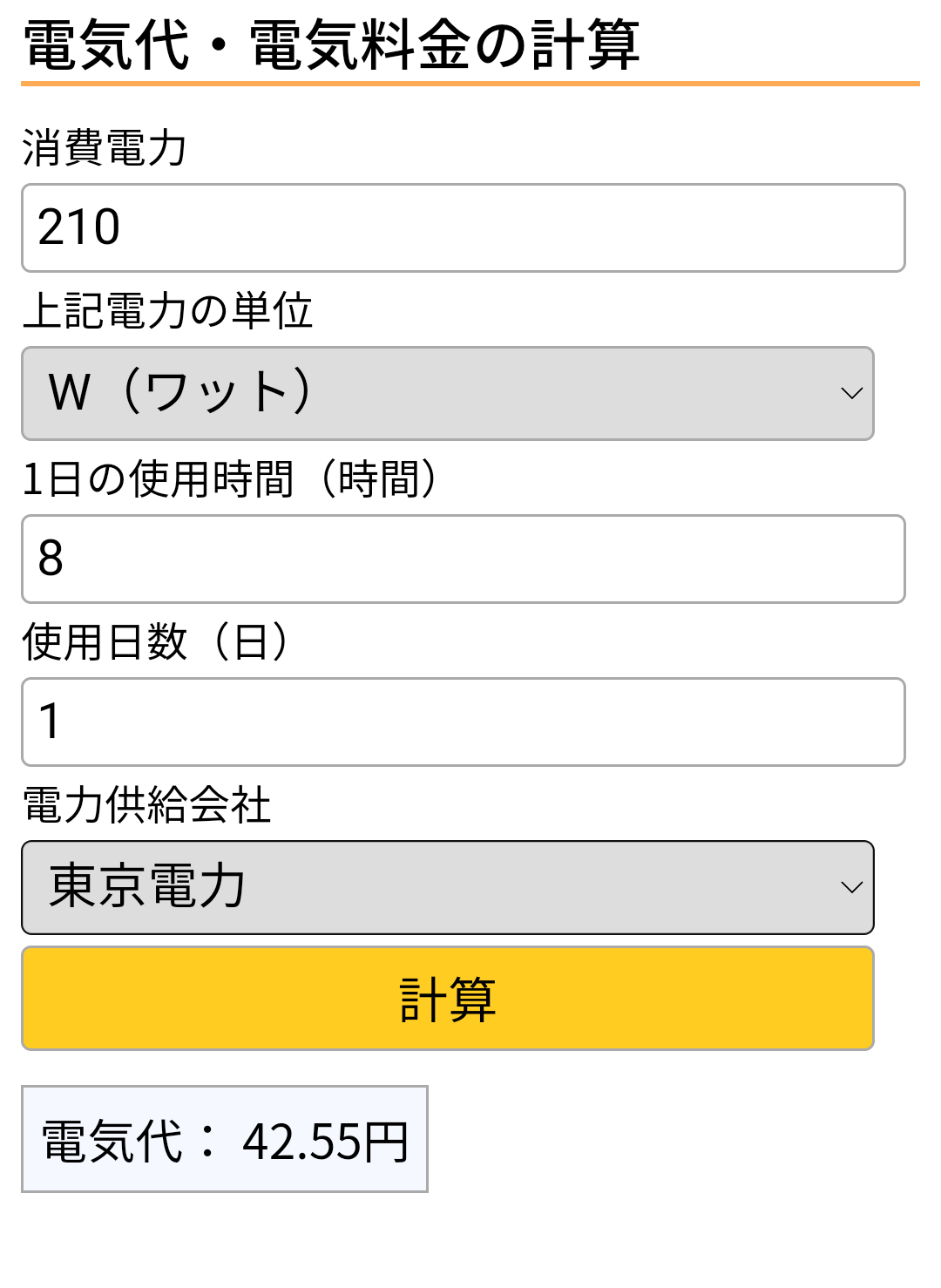Click the 消費電力 label
This screenshot has width=941, height=1288.
105,147
